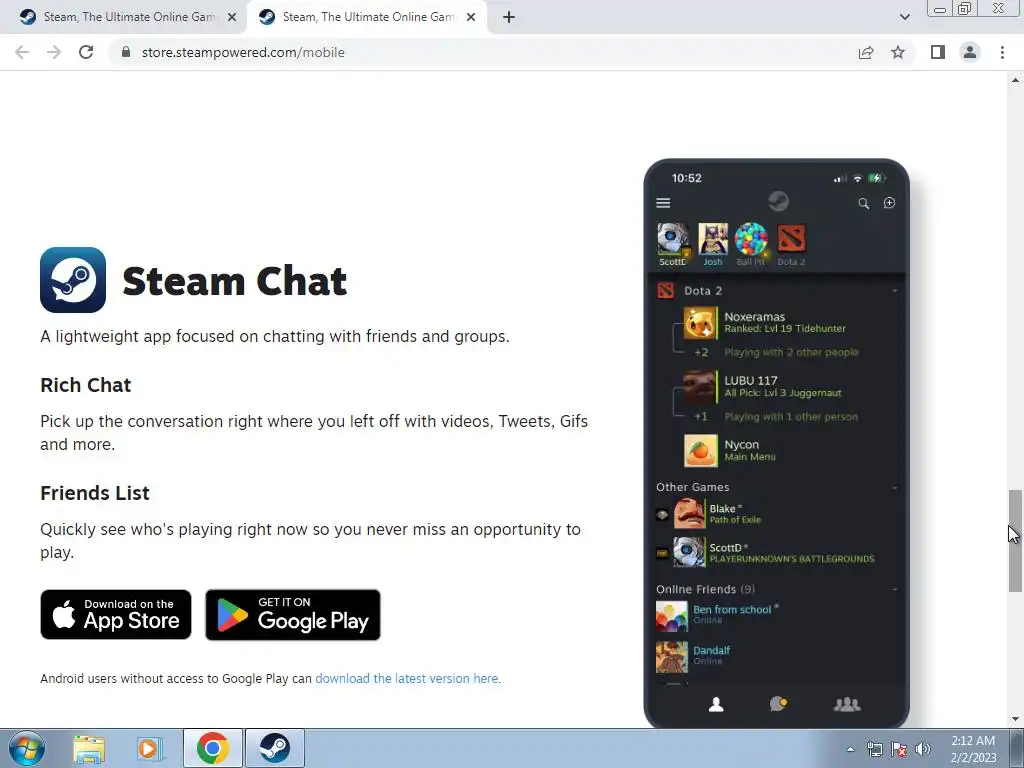Open the Chrome profile avatar icon
The width and height of the screenshot is (1024, 768).
[970, 52]
